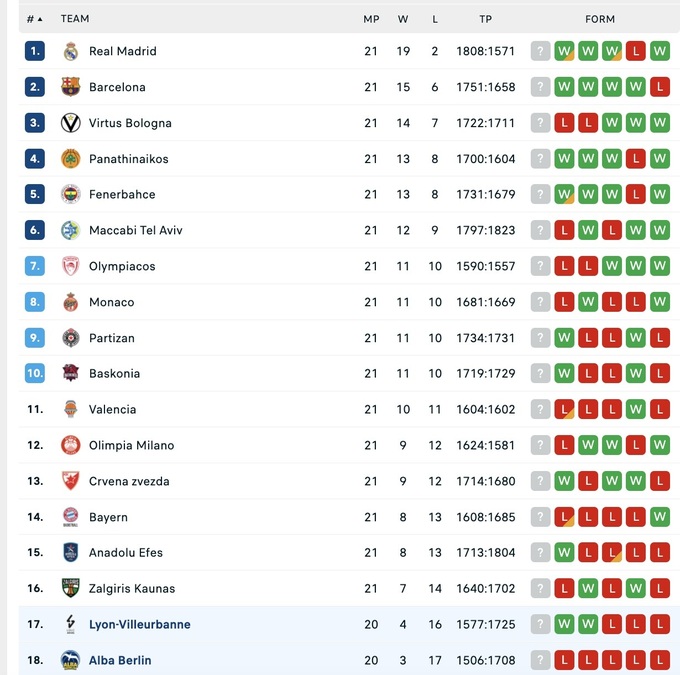Click the Alba Berlin team logo
680x675 pixels.
(x=71, y=660)
